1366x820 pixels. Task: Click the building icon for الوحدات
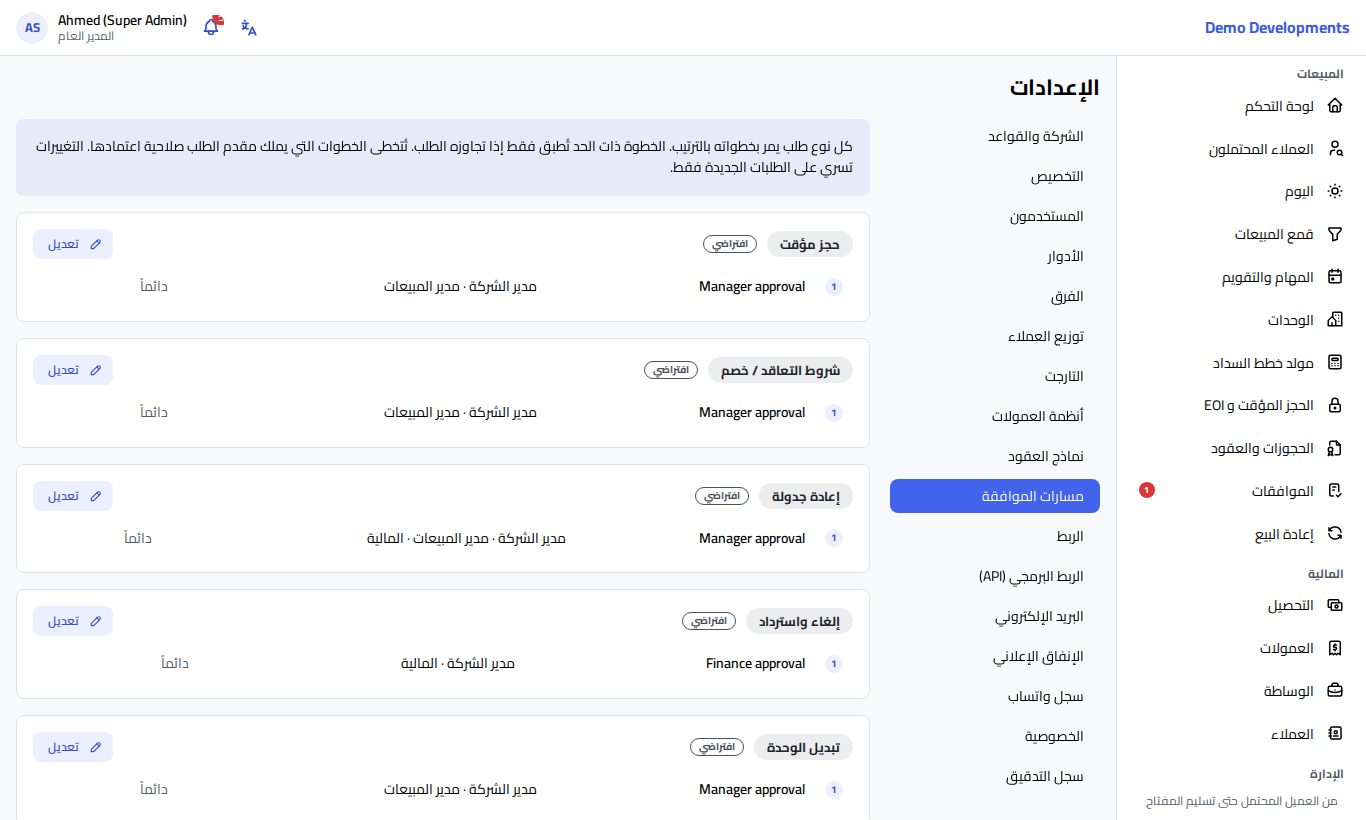pos(1334,320)
